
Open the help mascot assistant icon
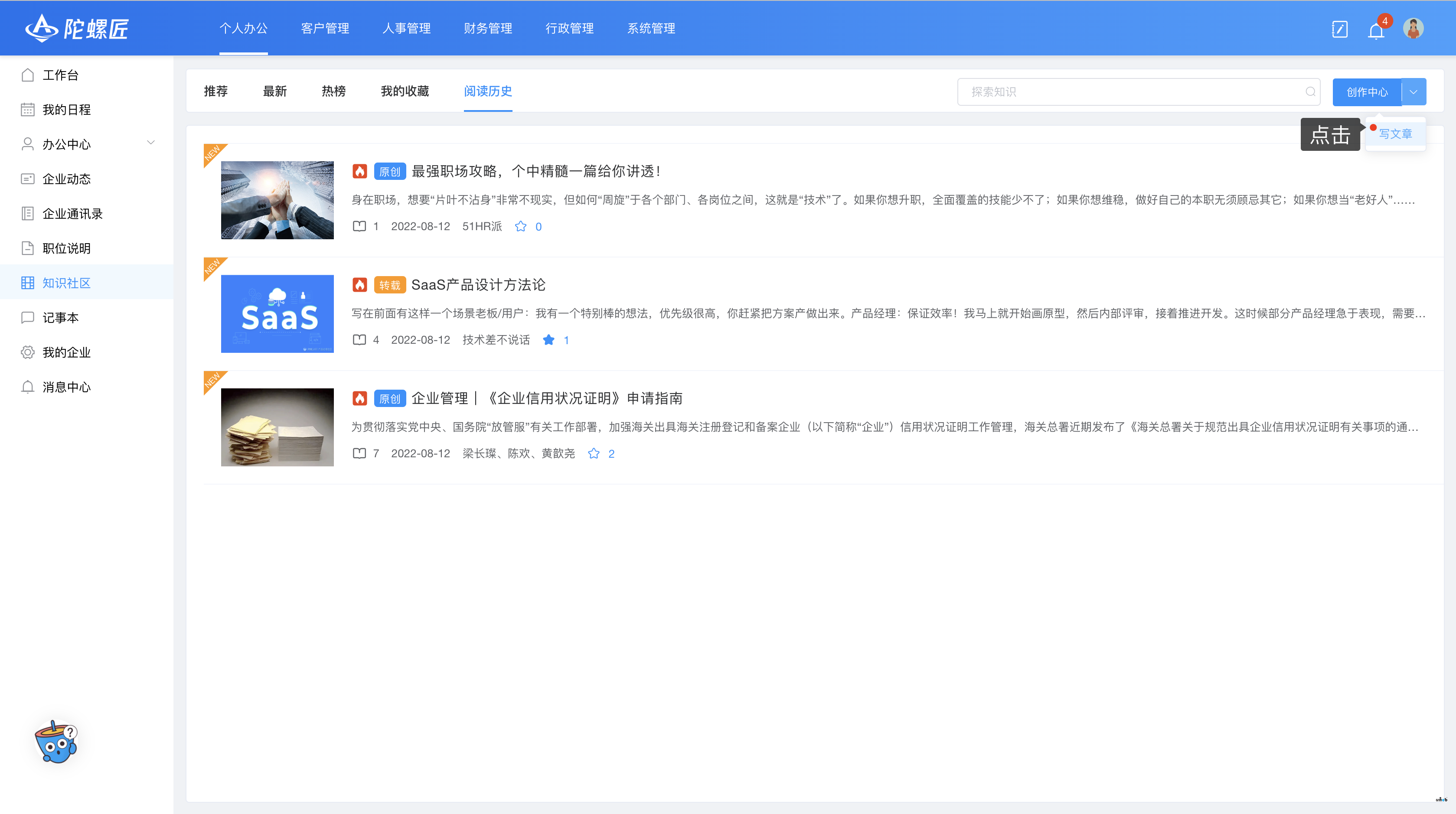56,742
